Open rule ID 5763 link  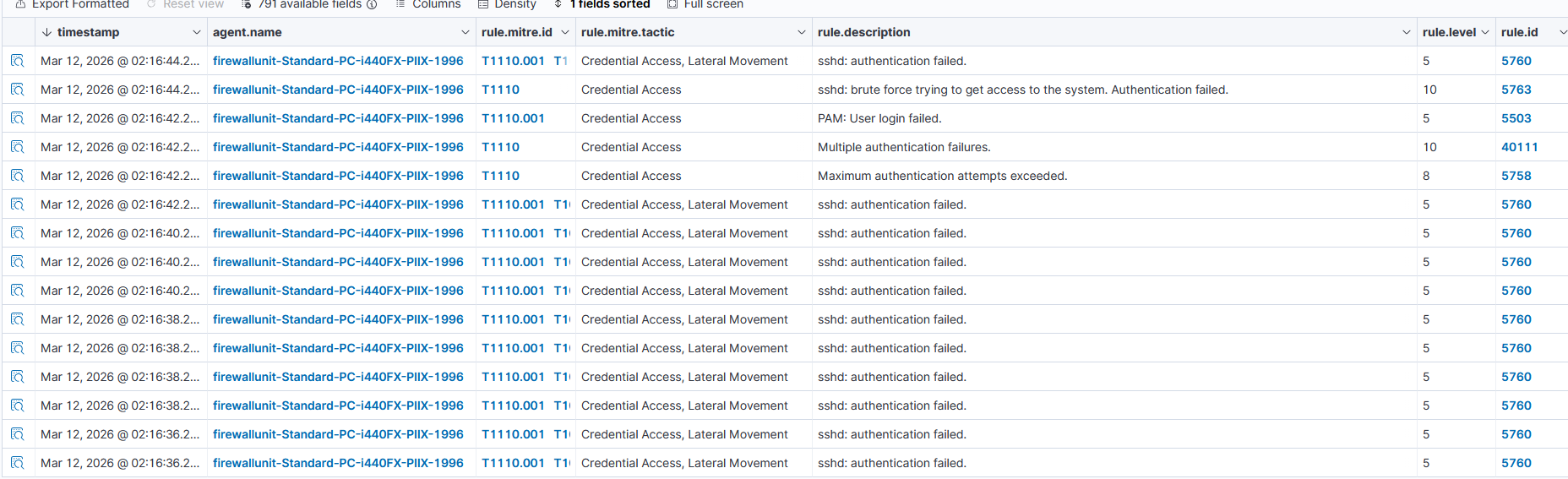[1516, 90]
